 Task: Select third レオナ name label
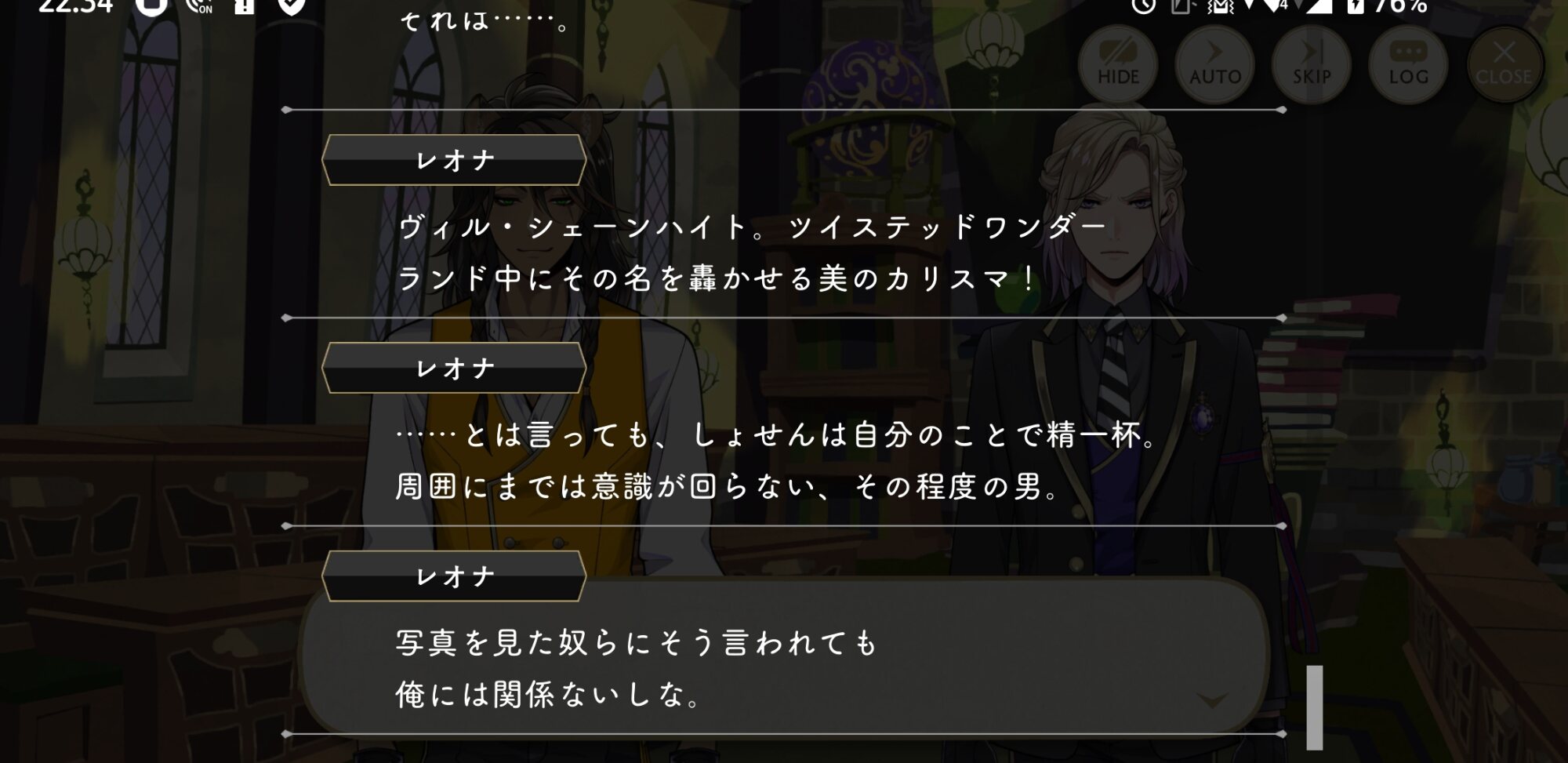point(455,576)
